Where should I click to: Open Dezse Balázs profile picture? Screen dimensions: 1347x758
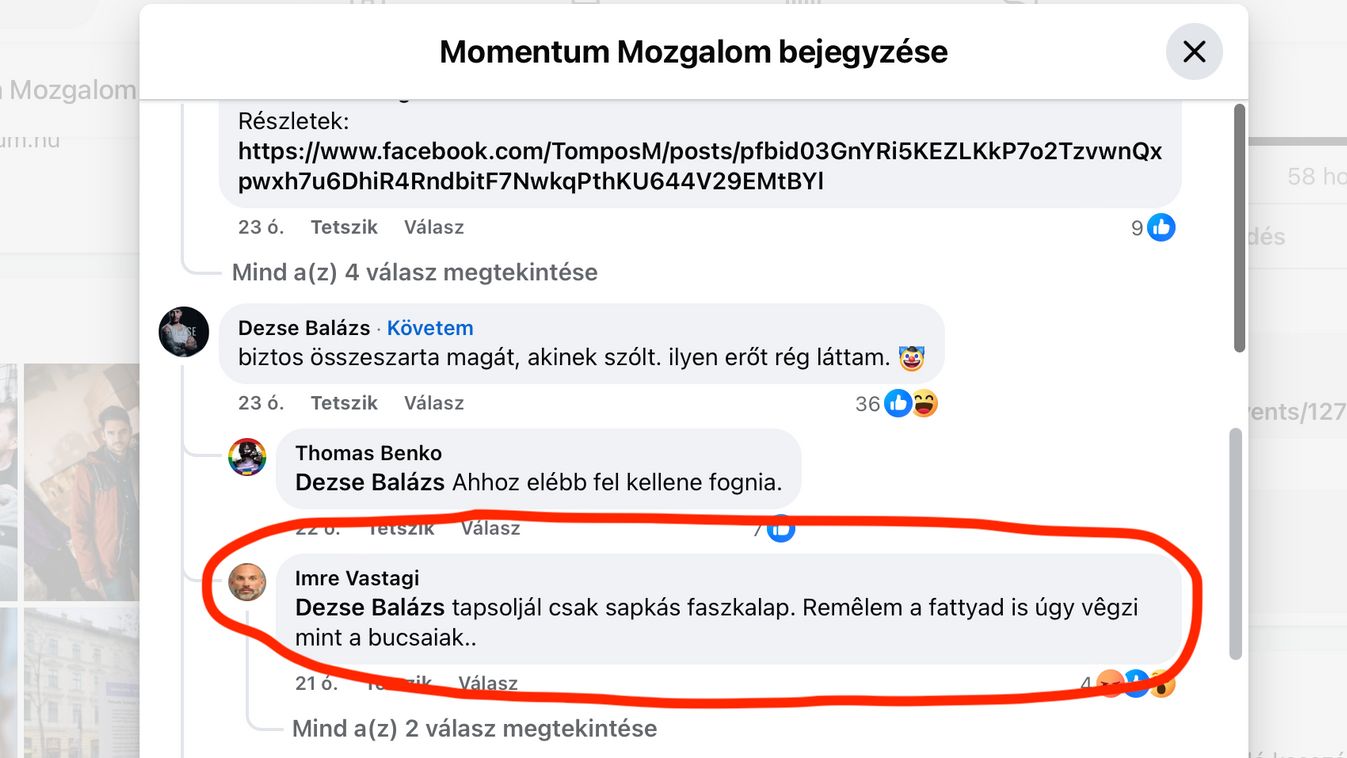(x=184, y=332)
